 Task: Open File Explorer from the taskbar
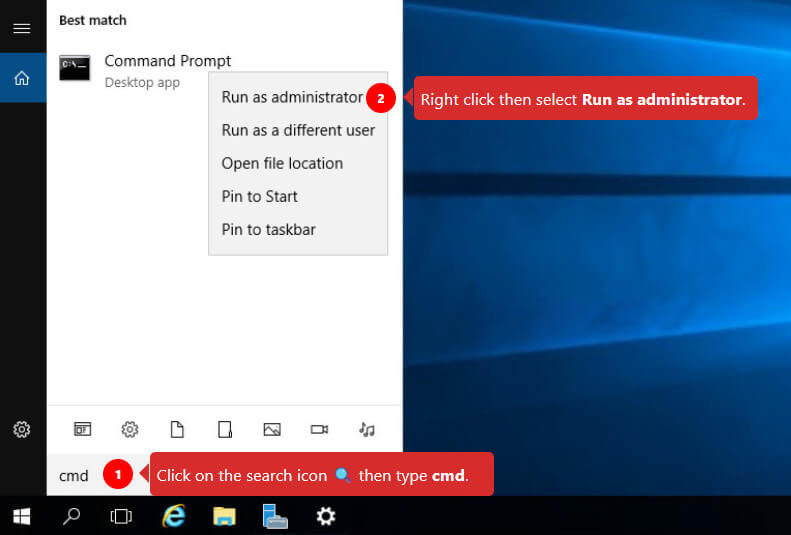click(224, 516)
